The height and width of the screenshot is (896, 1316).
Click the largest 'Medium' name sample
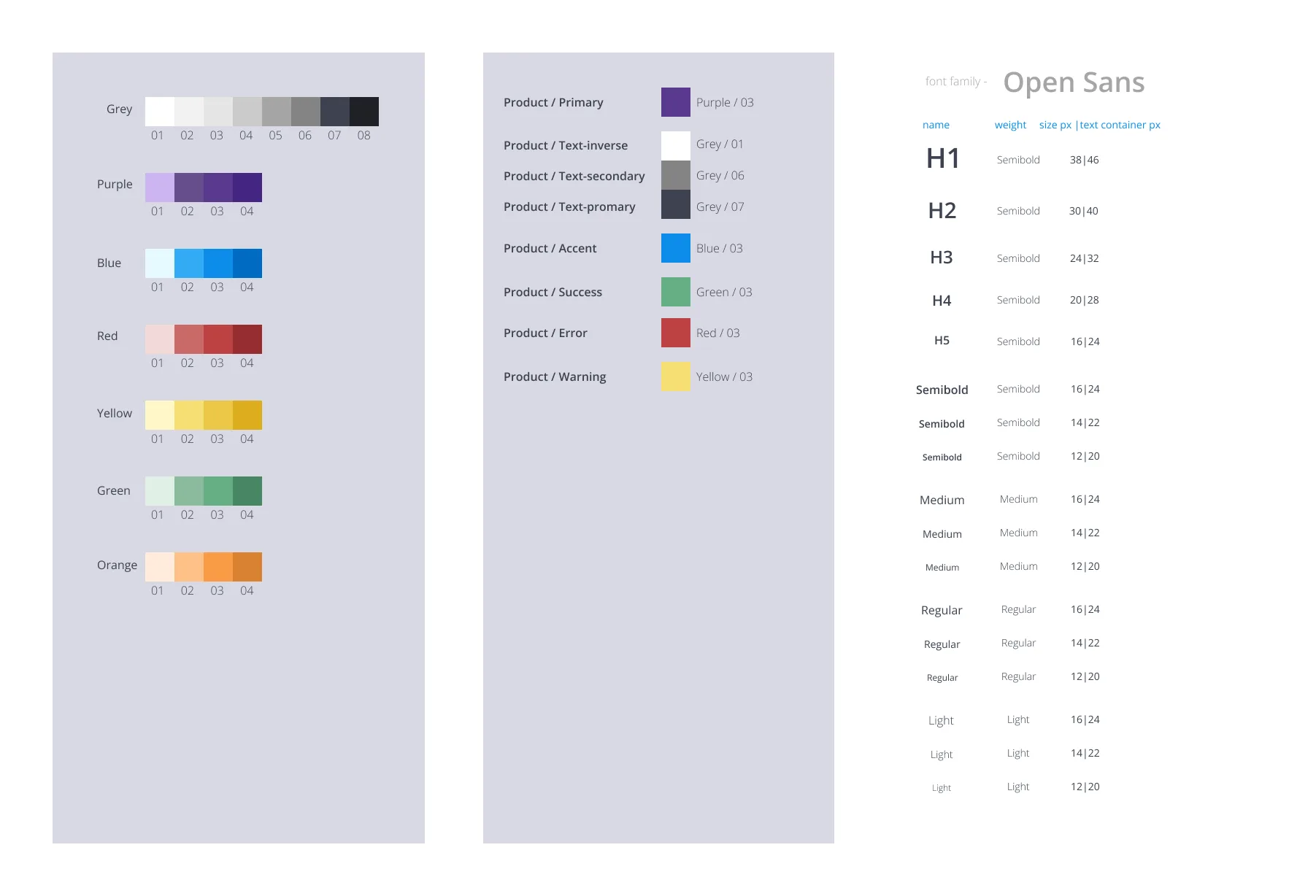(942, 500)
